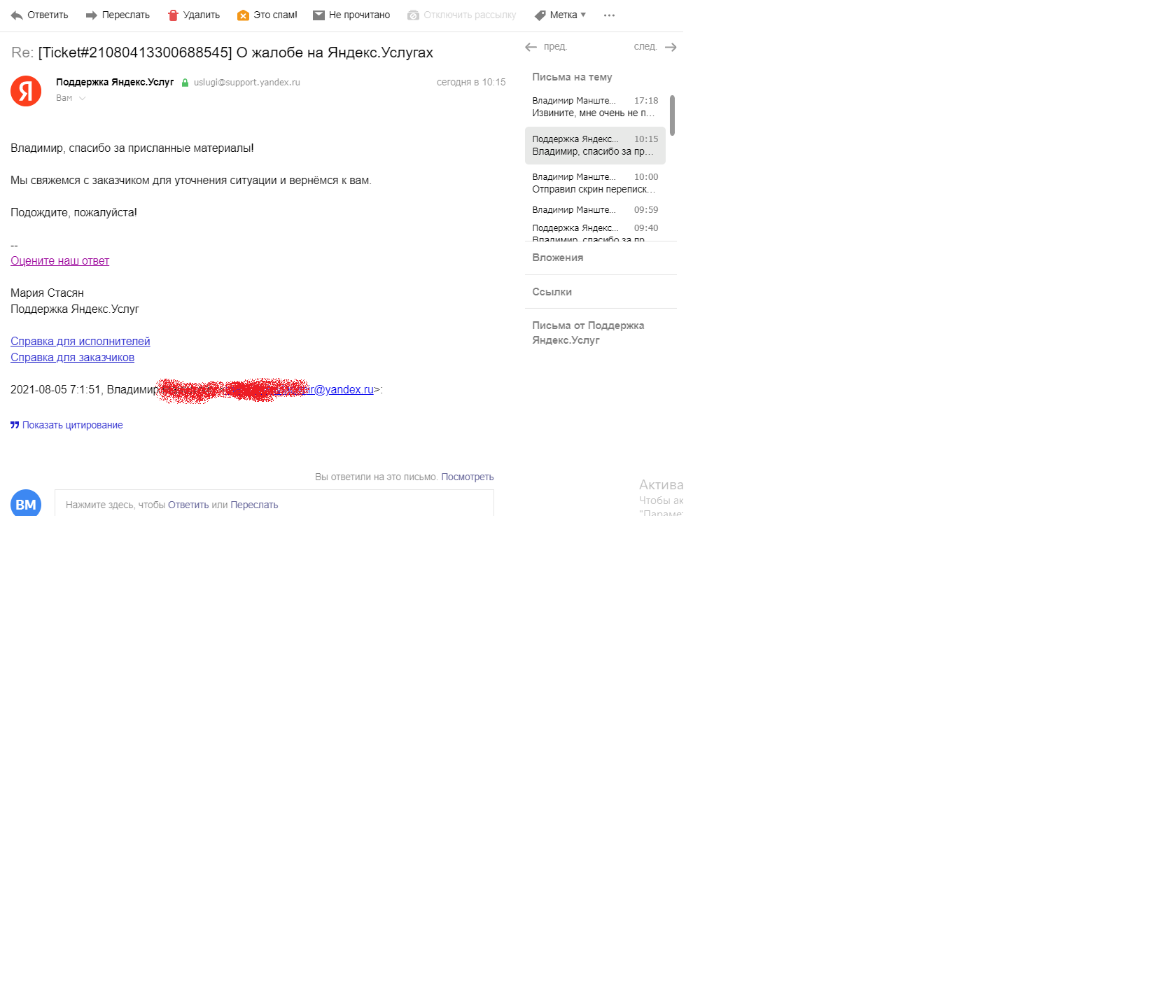Open Справка для заказчиков link
Image resolution: width=1176 pixels, height=1008 pixels.
[x=72, y=357]
